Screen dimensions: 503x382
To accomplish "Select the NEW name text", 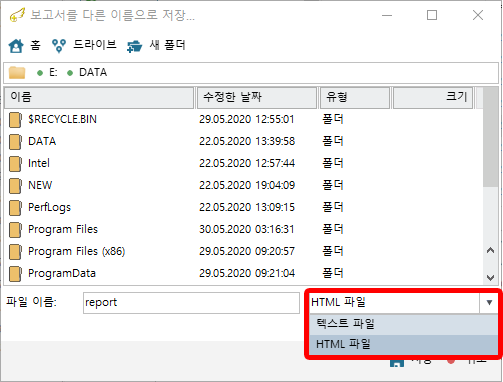I will pyautogui.click(x=40, y=185).
